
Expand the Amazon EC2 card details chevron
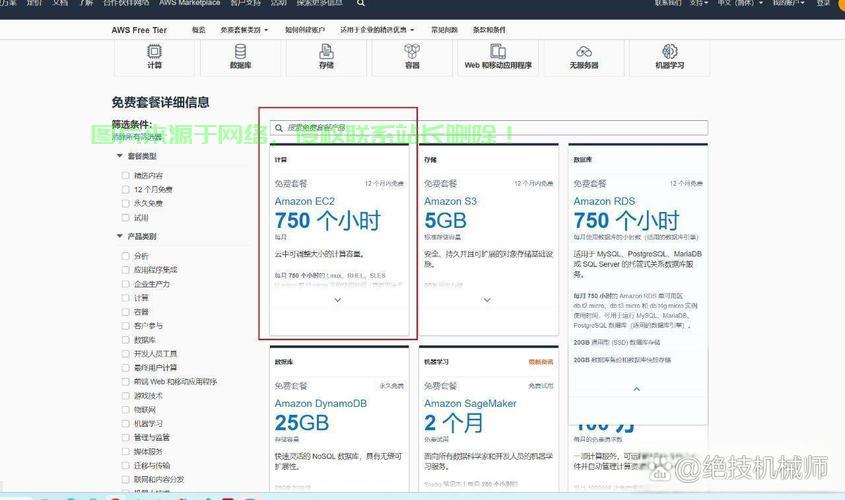pos(338,300)
